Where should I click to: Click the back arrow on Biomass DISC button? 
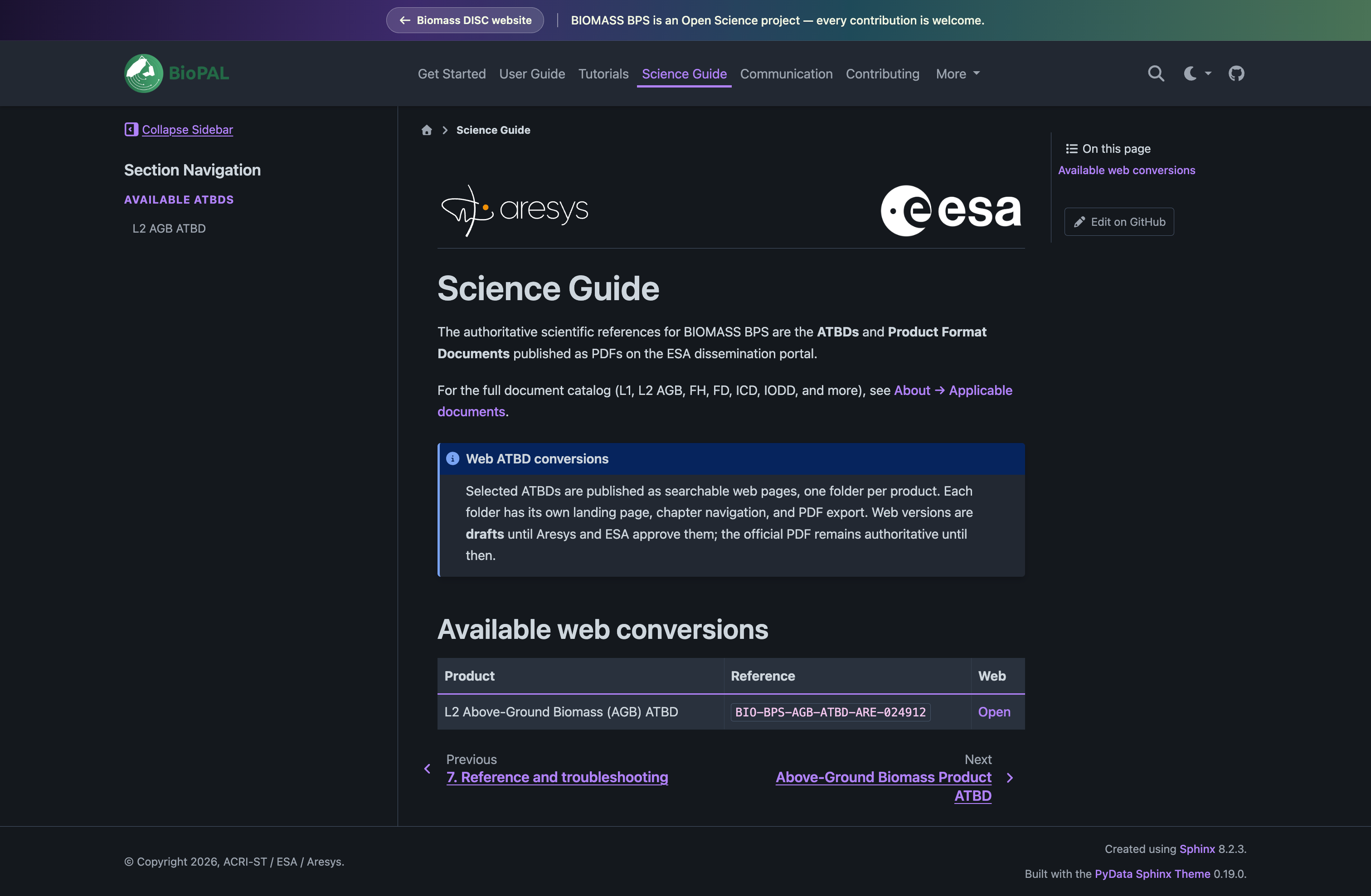(x=405, y=20)
